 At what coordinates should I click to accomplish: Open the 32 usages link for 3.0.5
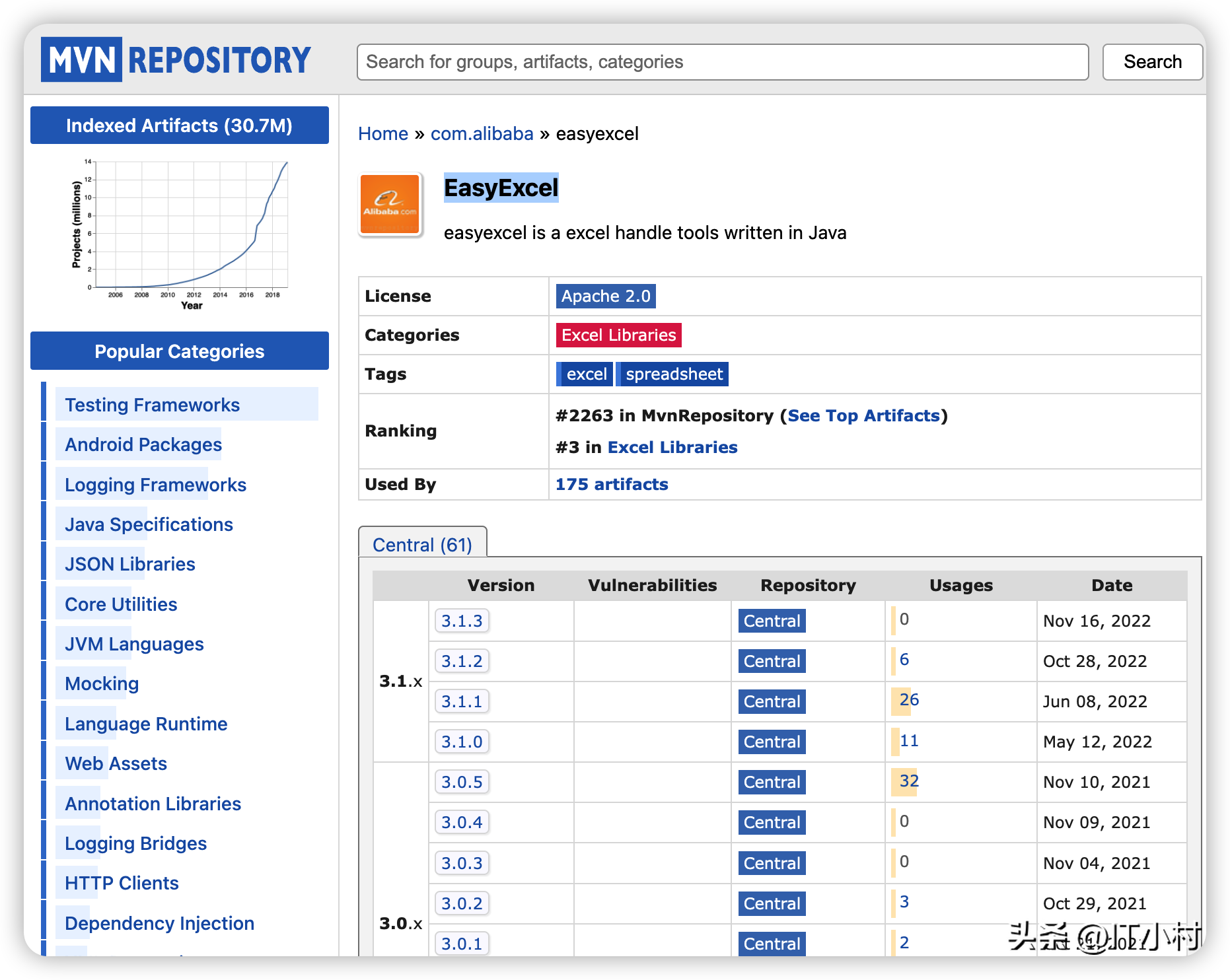coord(909,781)
